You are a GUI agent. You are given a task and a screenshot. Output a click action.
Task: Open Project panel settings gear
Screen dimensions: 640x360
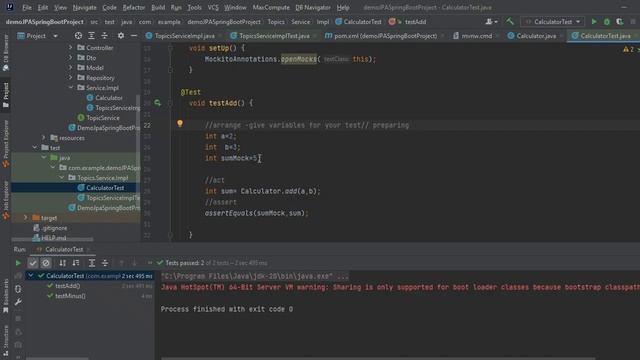[x=121, y=36]
